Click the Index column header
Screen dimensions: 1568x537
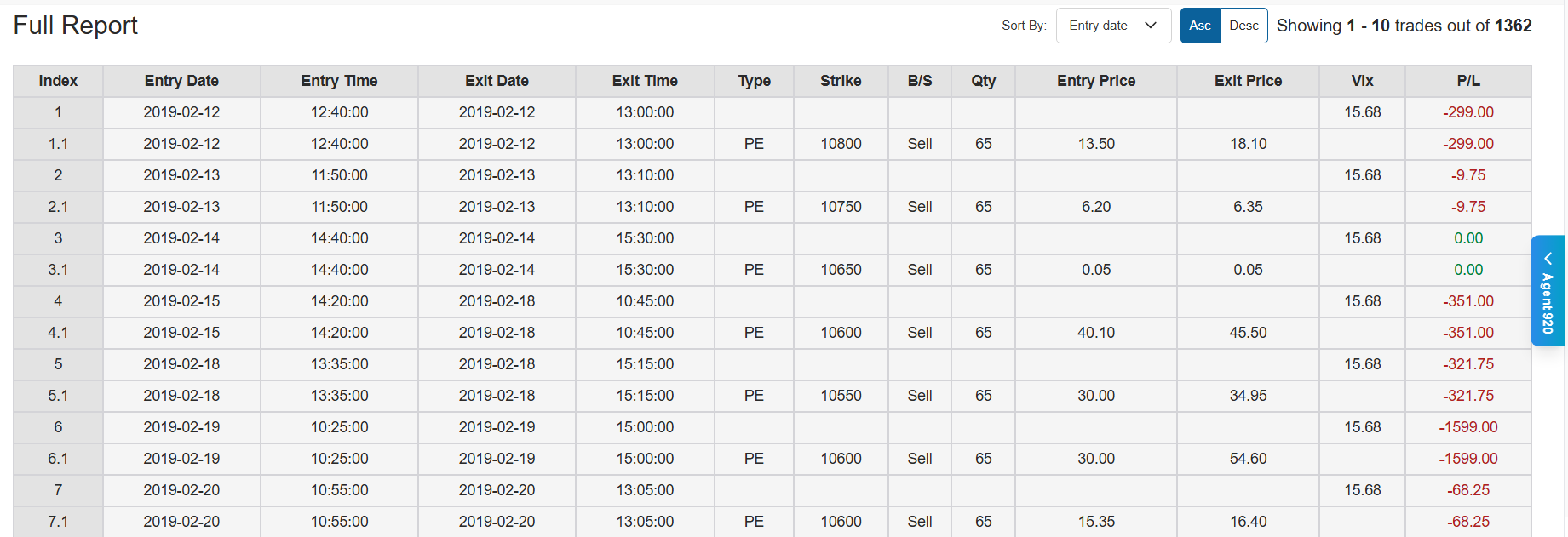(58, 81)
